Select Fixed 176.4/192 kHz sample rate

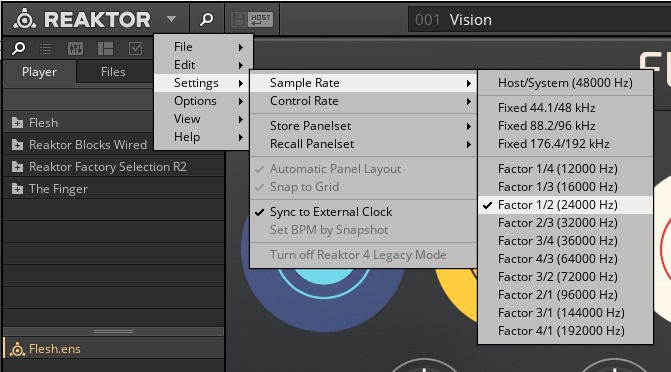tap(565, 144)
